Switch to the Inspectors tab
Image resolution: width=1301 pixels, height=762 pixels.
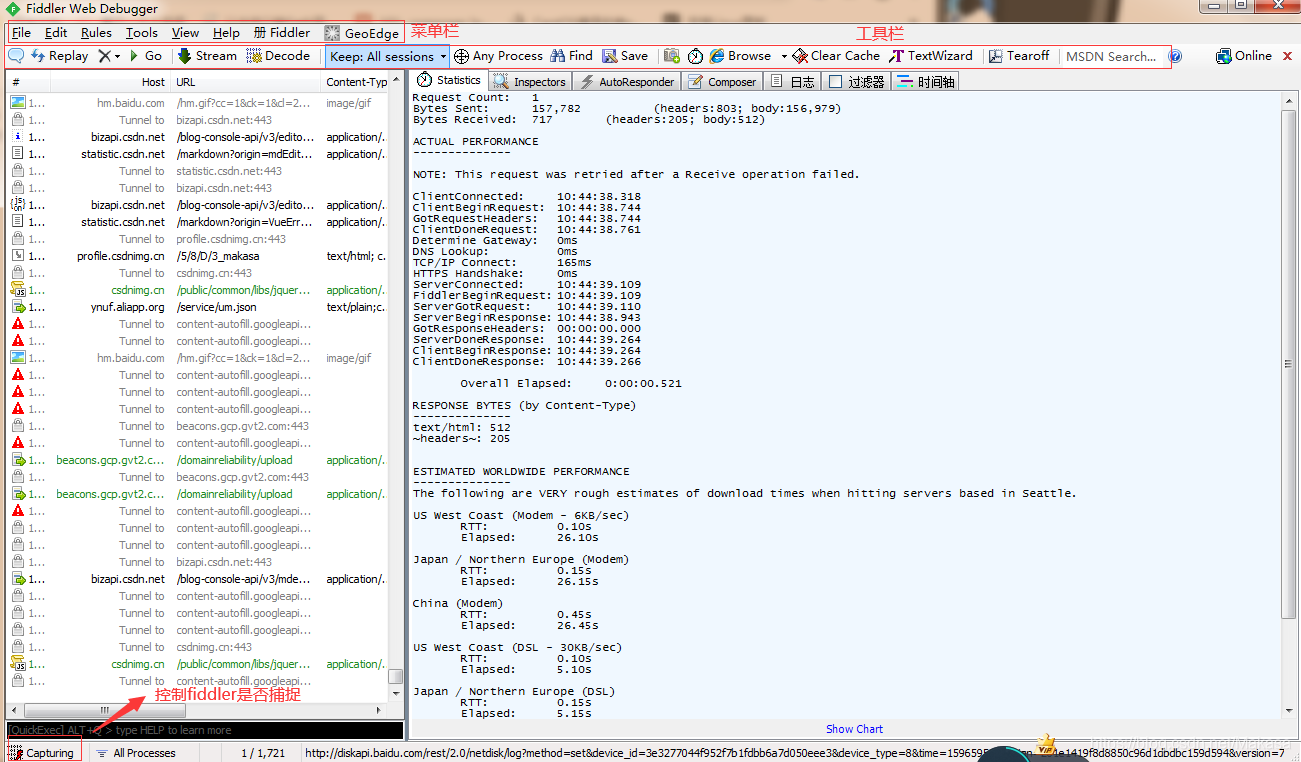click(530, 82)
